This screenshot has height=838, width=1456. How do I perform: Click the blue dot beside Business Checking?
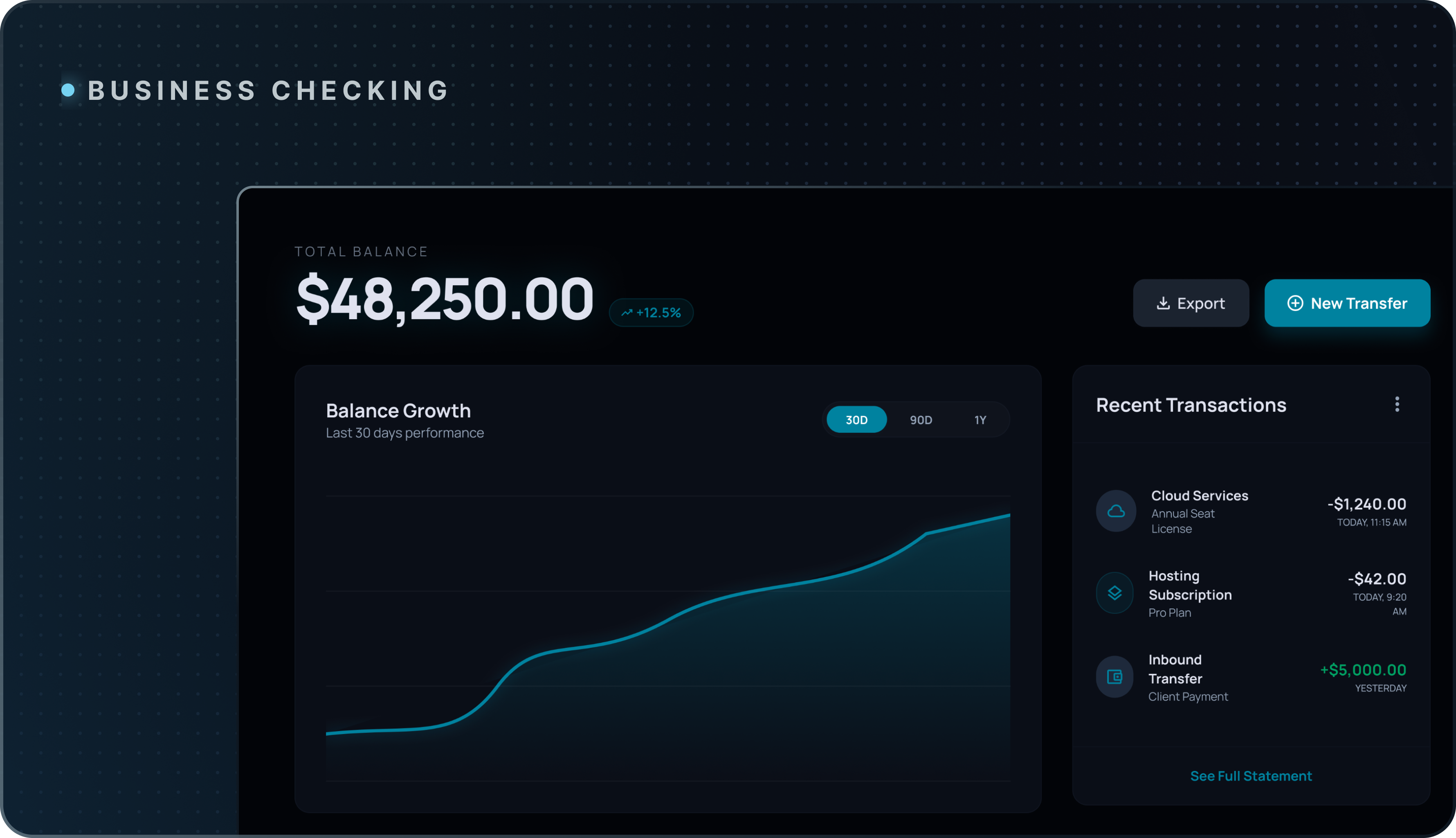[x=68, y=90]
